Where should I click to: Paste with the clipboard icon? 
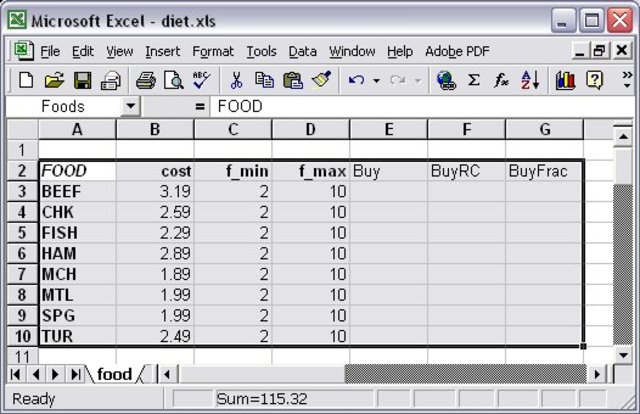(x=293, y=80)
